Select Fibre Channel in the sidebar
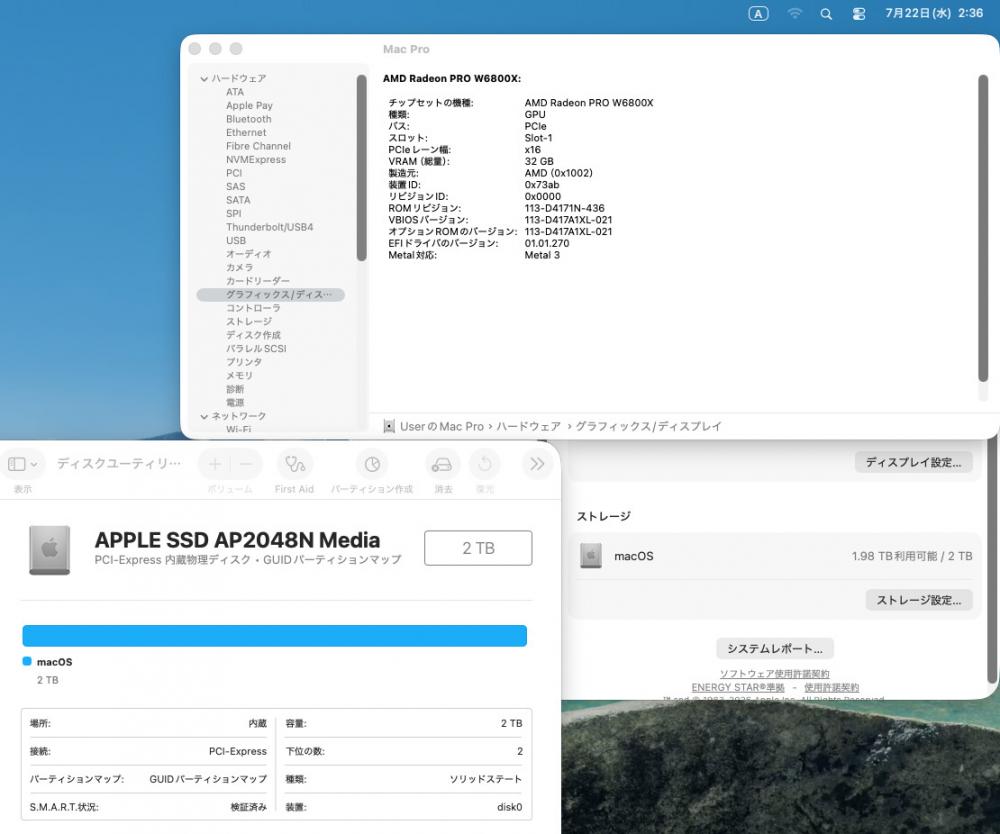This screenshot has width=1000, height=834. pyautogui.click(x=258, y=146)
